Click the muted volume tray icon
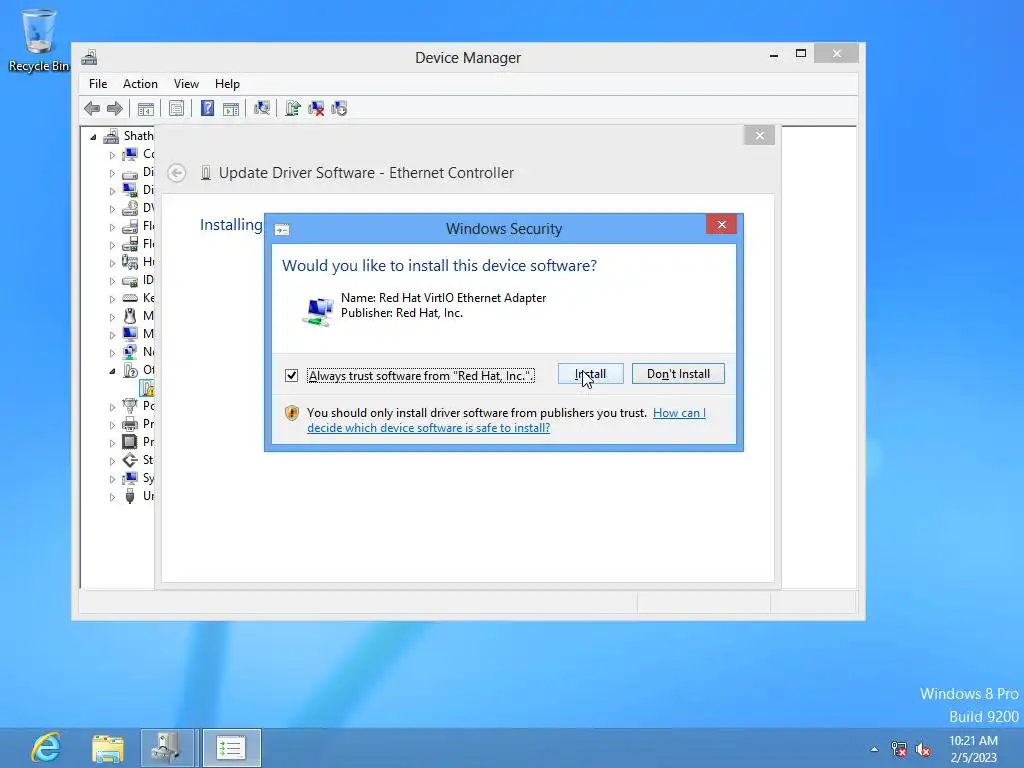 pos(923,749)
